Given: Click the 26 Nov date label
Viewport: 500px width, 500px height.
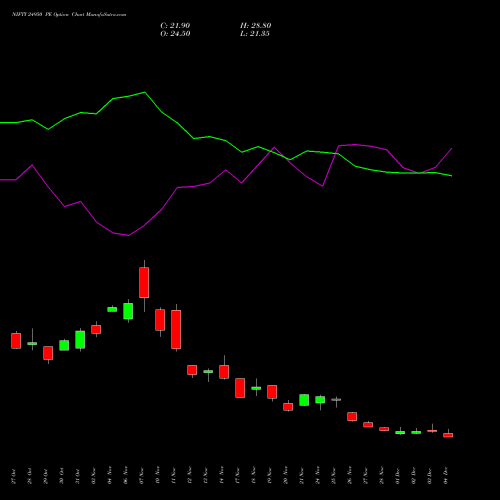Looking at the screenshot, I should tap(350, 476).
